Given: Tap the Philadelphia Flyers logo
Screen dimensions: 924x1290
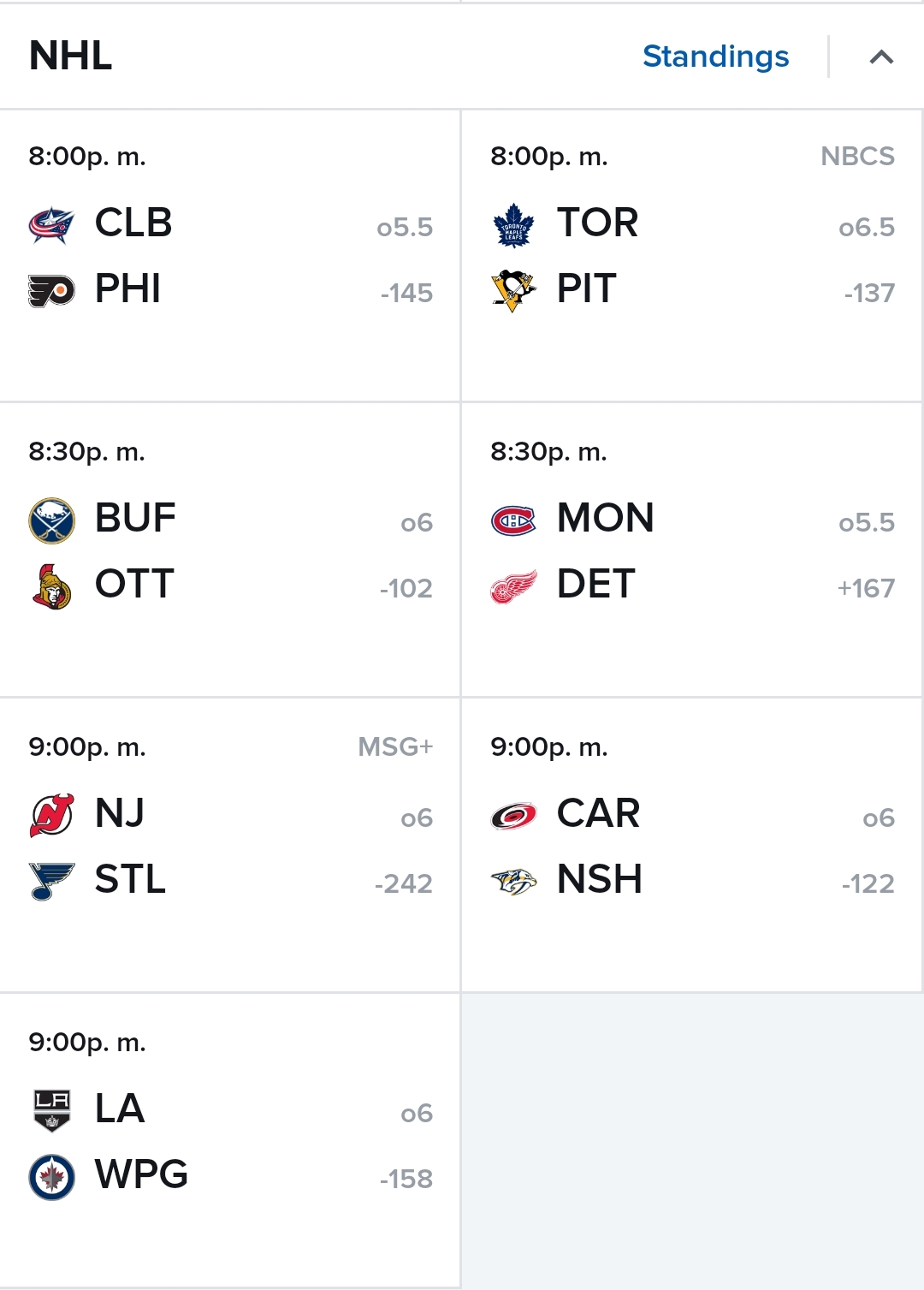Looking at the screenshot, I should click(x=51, y=290).
